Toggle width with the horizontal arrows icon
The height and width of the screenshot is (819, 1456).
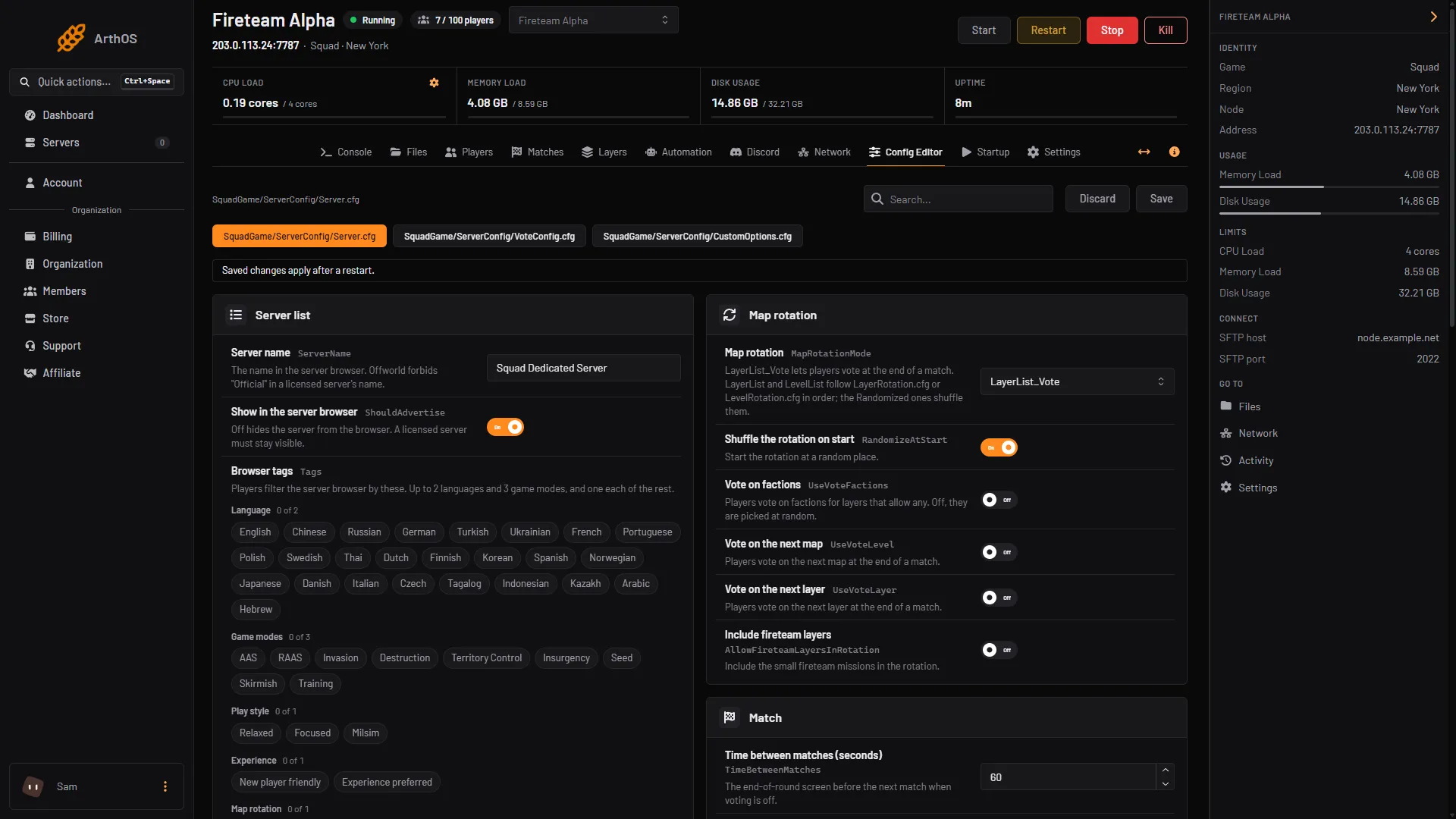pos(1144,152)
